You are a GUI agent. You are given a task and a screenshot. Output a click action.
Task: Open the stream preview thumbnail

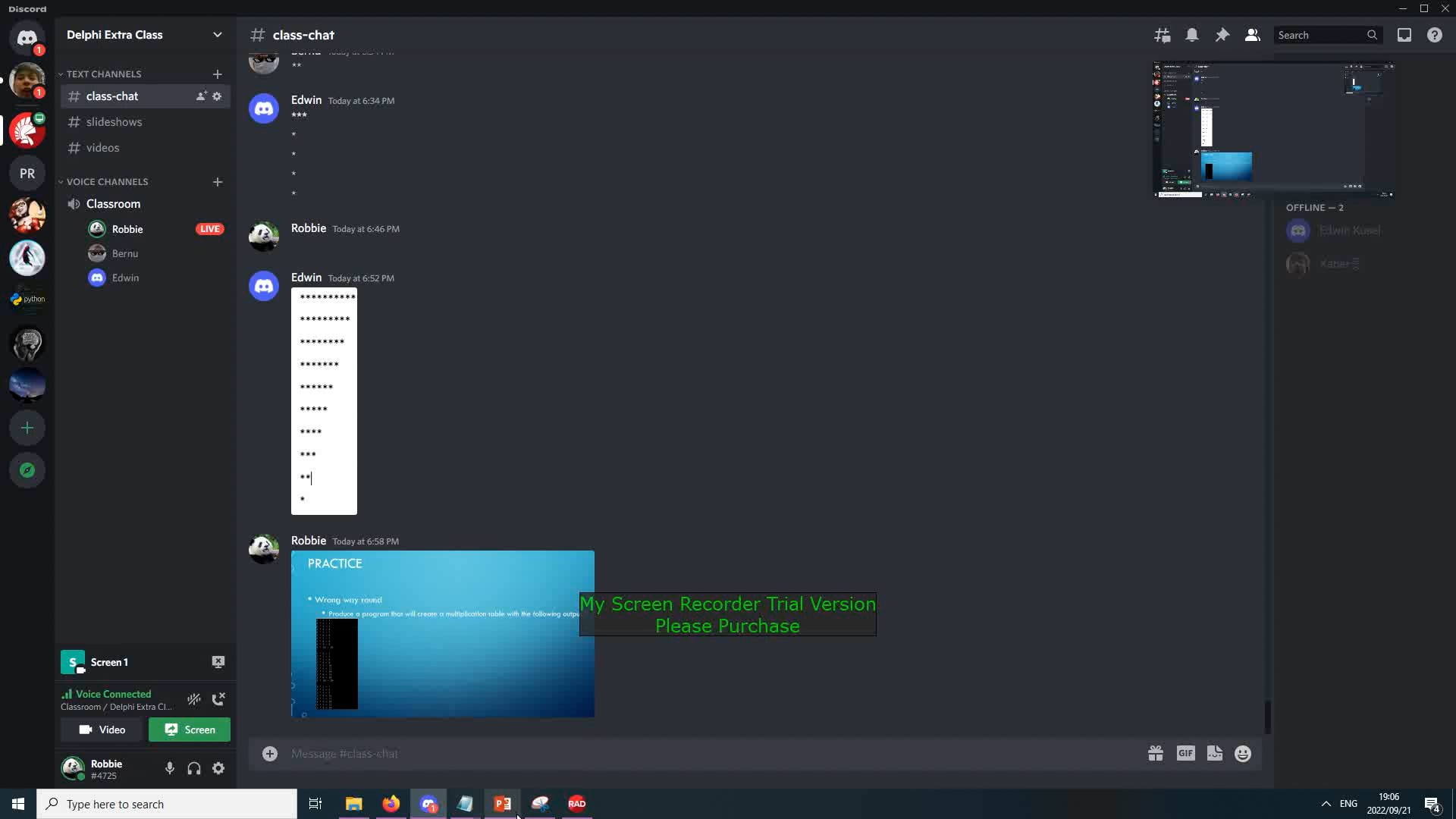(x=1273, y=130)
